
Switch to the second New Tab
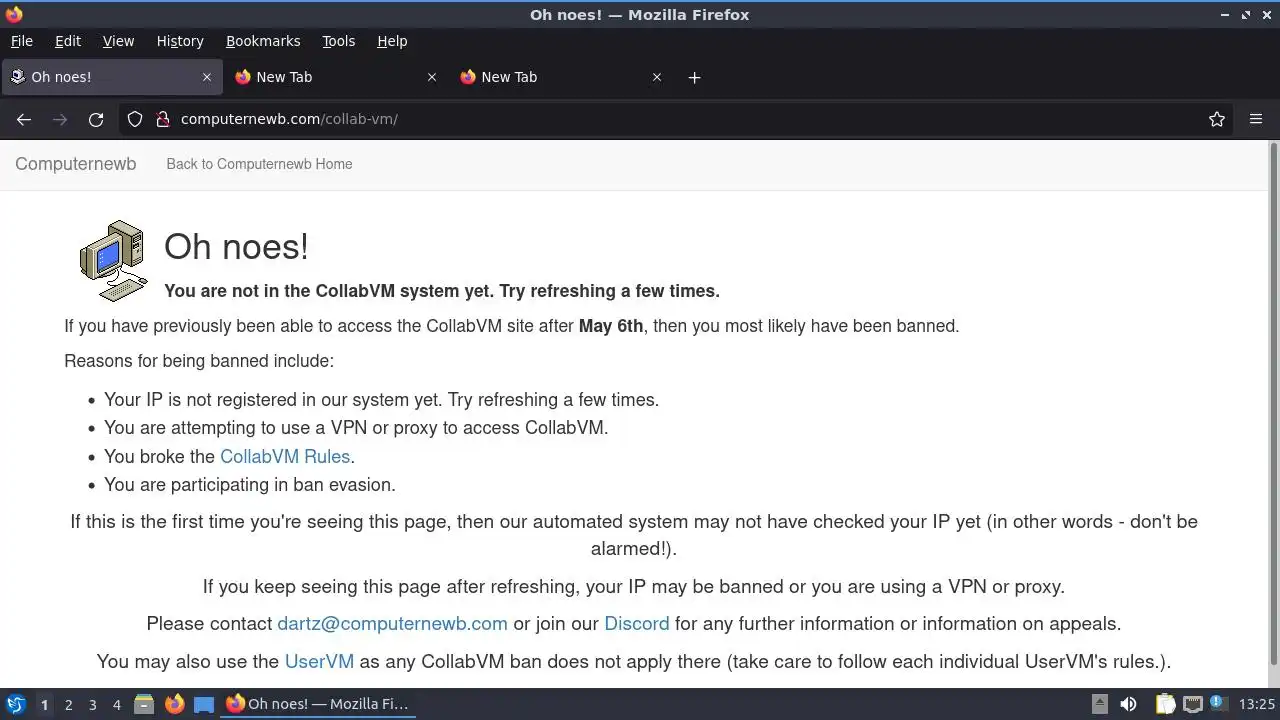point(335,77)
